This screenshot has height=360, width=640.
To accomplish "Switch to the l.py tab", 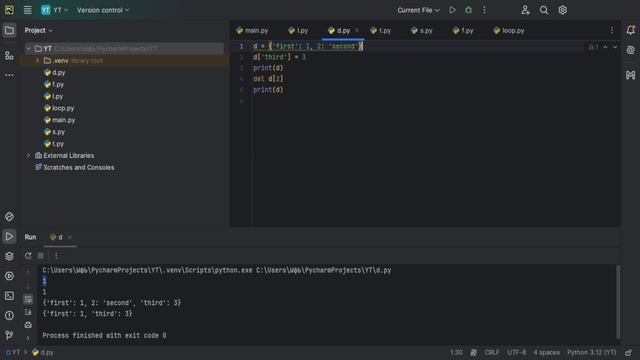I will tap(298, 31).
